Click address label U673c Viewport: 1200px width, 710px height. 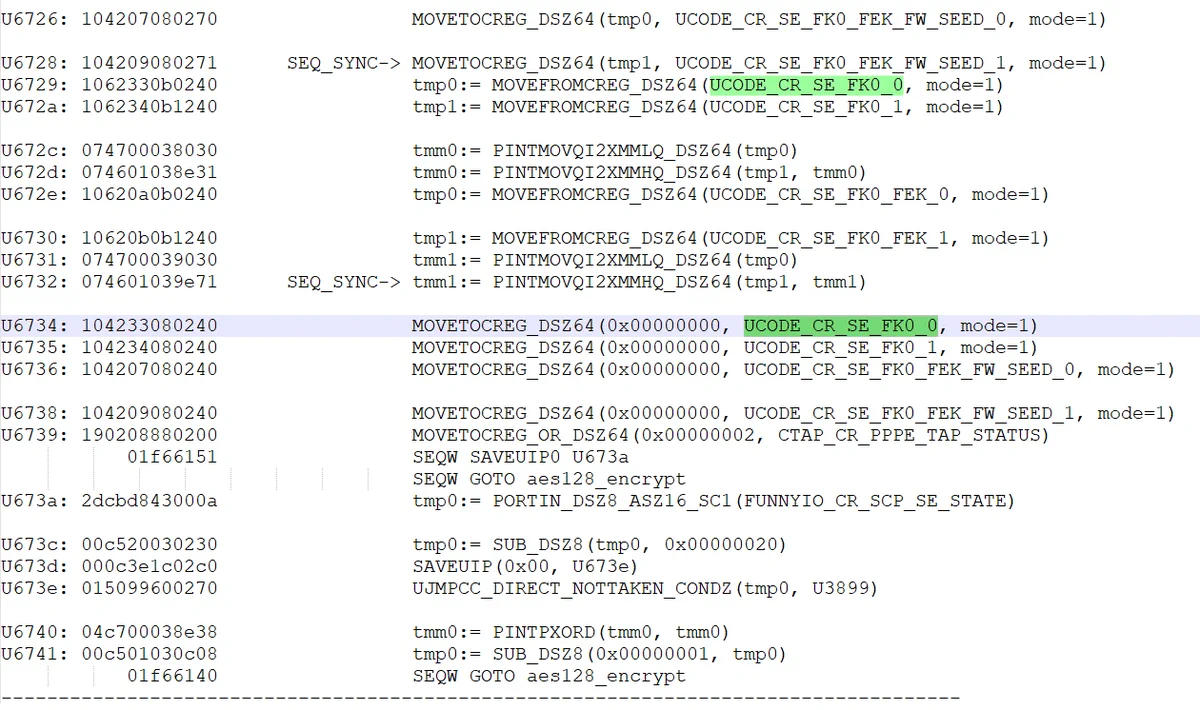pyautogui.click(x=35, y=545)
